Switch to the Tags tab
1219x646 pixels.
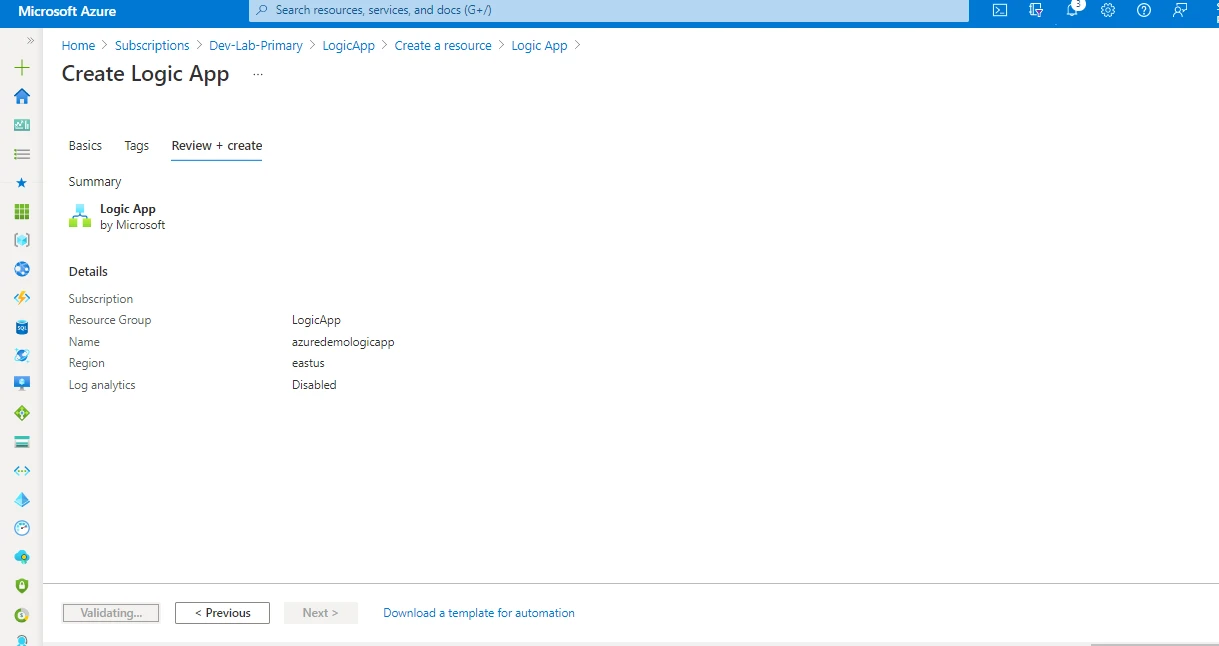click(136, 145)
